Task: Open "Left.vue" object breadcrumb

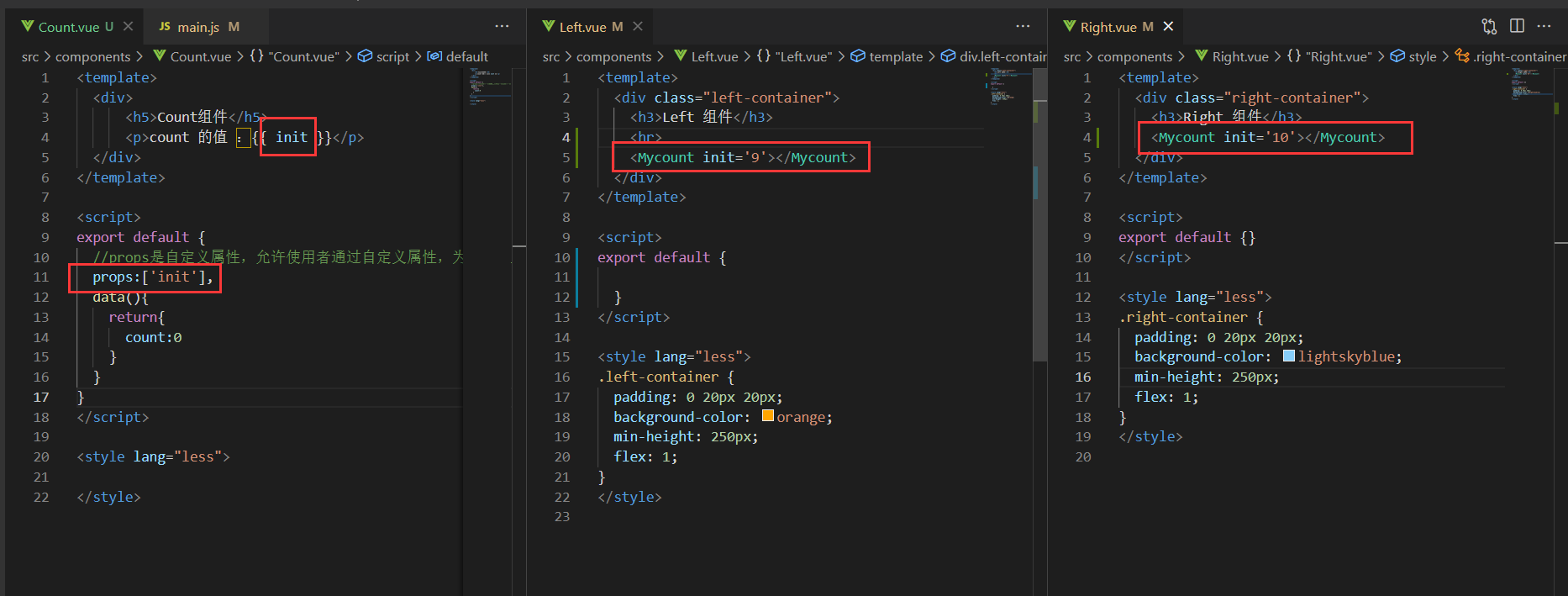Action: pyautogui.click(x=794, y=57)
